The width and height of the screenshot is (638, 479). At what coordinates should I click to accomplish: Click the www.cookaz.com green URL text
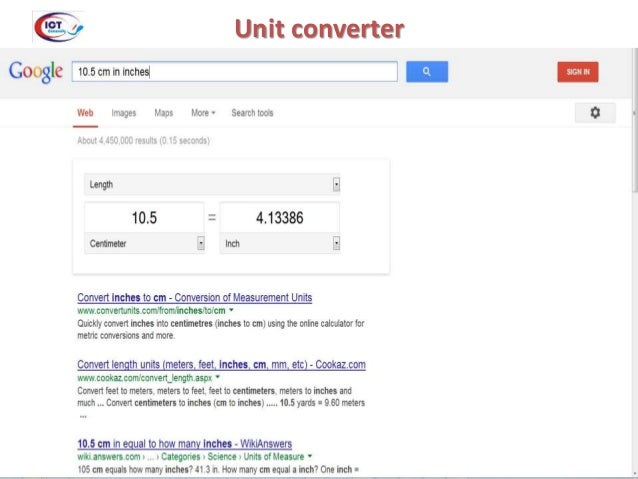tap(144, 378)
